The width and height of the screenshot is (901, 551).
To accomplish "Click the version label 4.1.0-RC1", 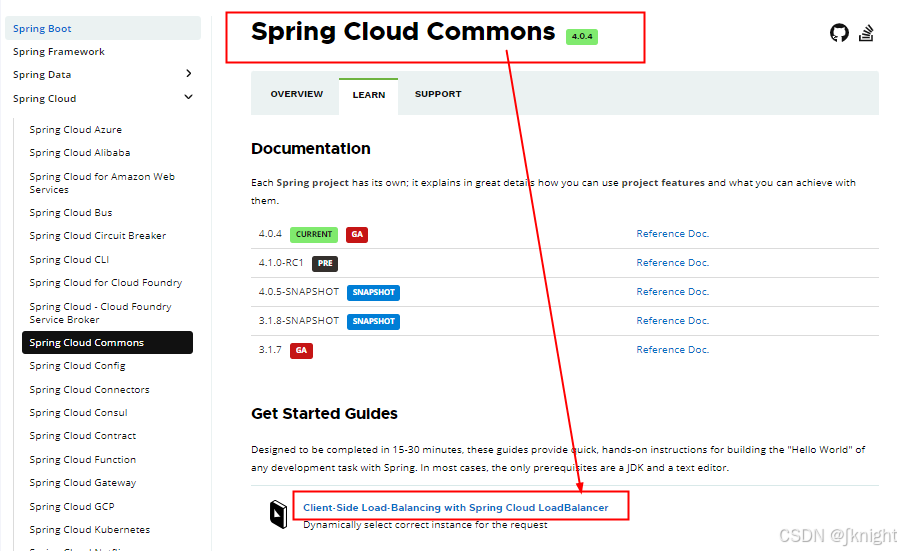I will click(280, 263).
